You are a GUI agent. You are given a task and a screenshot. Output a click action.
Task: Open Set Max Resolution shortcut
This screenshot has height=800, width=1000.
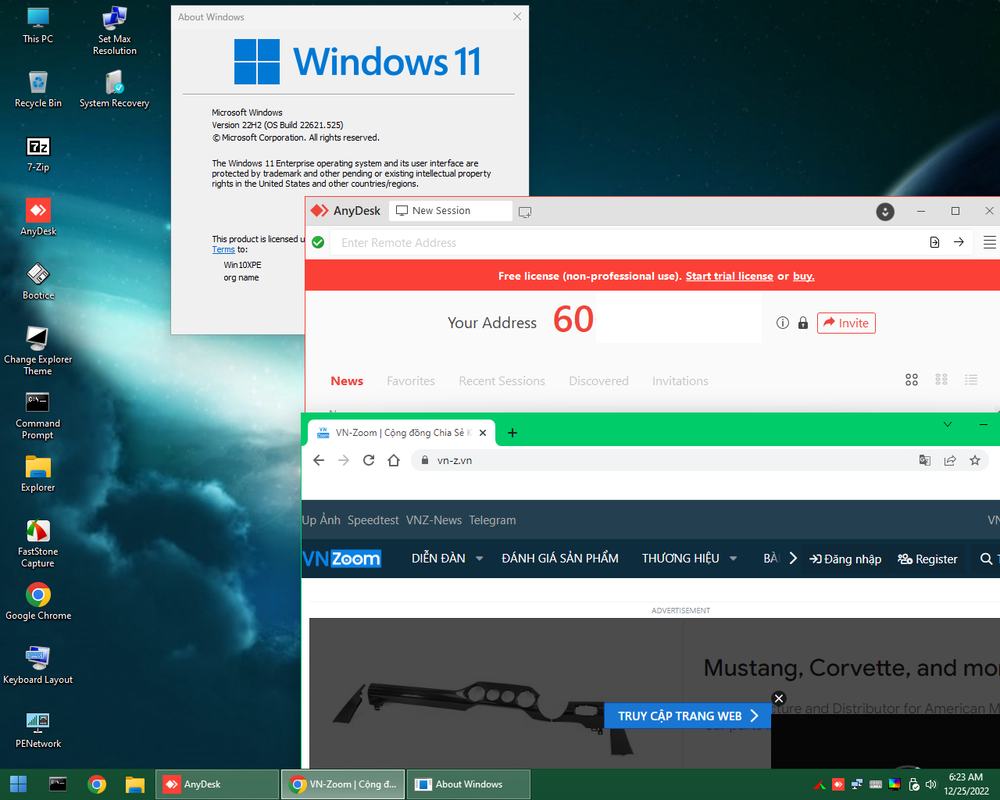click(x=114, y=31)
